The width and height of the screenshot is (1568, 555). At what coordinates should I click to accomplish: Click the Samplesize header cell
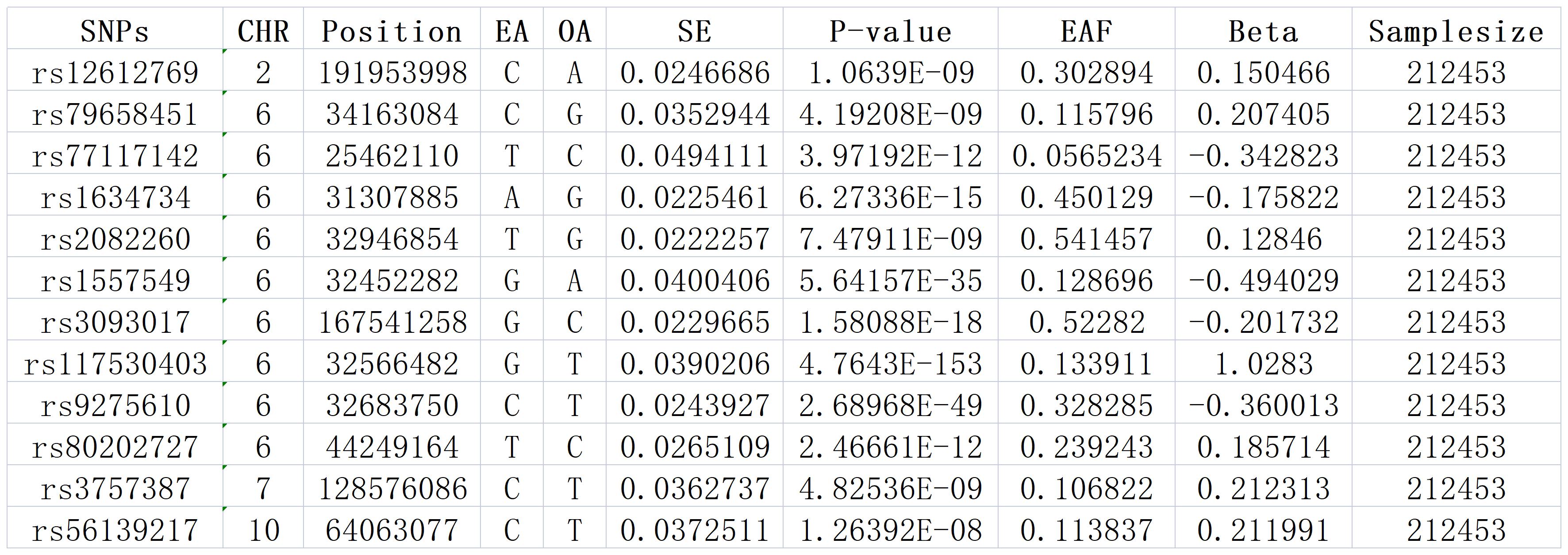(1456, 31)
